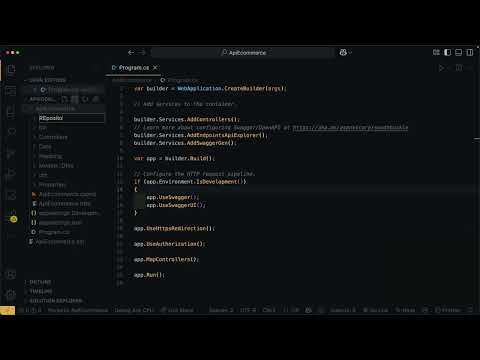Open the Manage gear icon in activity bar
The image size is (480, 360).
point(11,295)
